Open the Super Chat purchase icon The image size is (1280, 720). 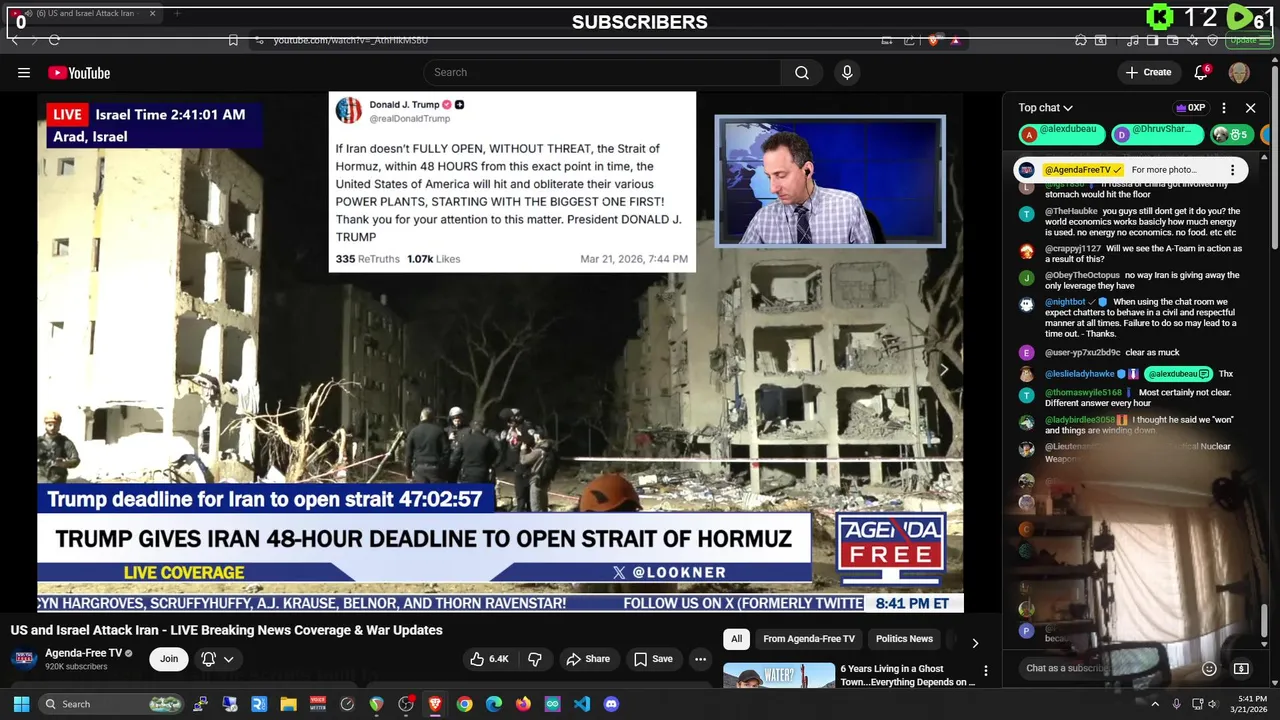click(x=1241, y=668)
